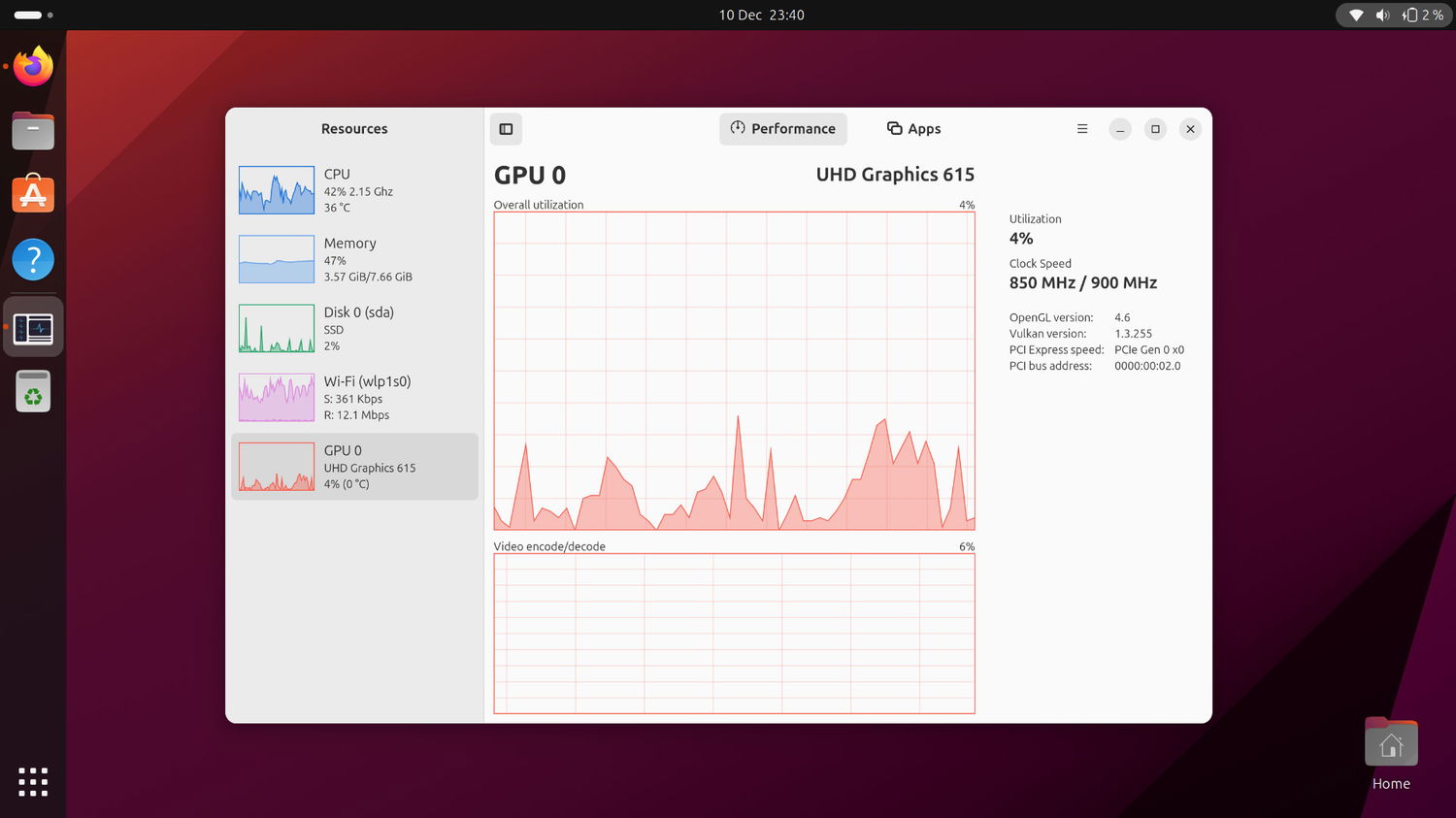Click the 42% 2.15 Ghz CPU text
The image size is (1456, 818).
(x=358, y=192)
